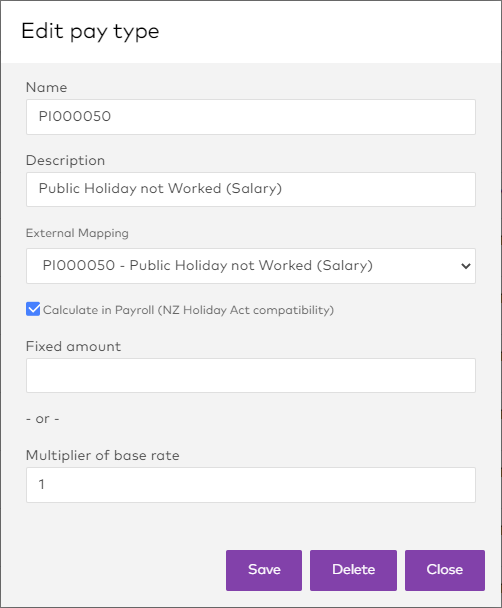Click the Fixed amount label
The width and height of the screenshot is (502, 608).
pyautogui.click(x=73, y=346)
